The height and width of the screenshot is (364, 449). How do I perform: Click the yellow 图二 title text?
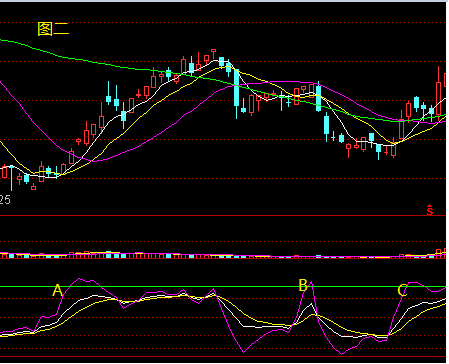[53, 29]
